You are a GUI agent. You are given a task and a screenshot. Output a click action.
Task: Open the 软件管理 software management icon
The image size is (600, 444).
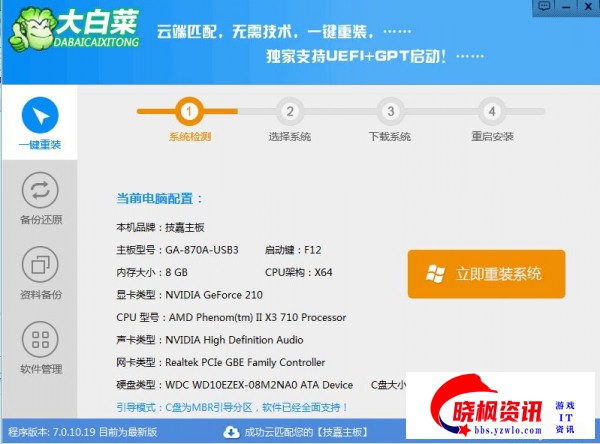pos(40,340)
